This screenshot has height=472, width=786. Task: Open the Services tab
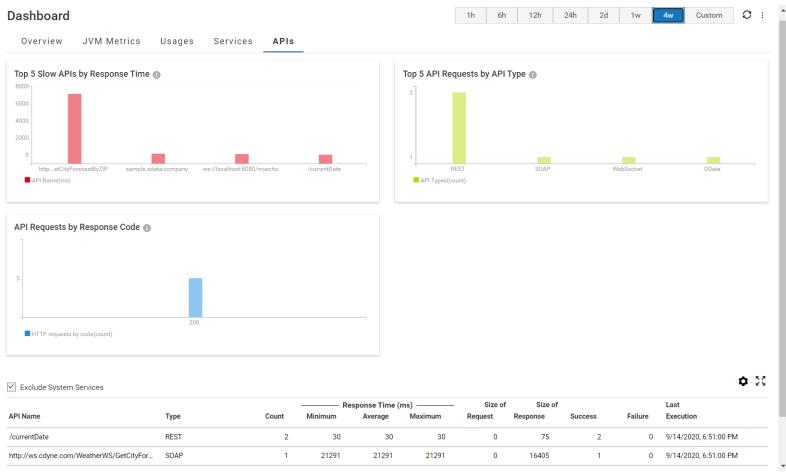pyautogui.click(x=233, y=41)
